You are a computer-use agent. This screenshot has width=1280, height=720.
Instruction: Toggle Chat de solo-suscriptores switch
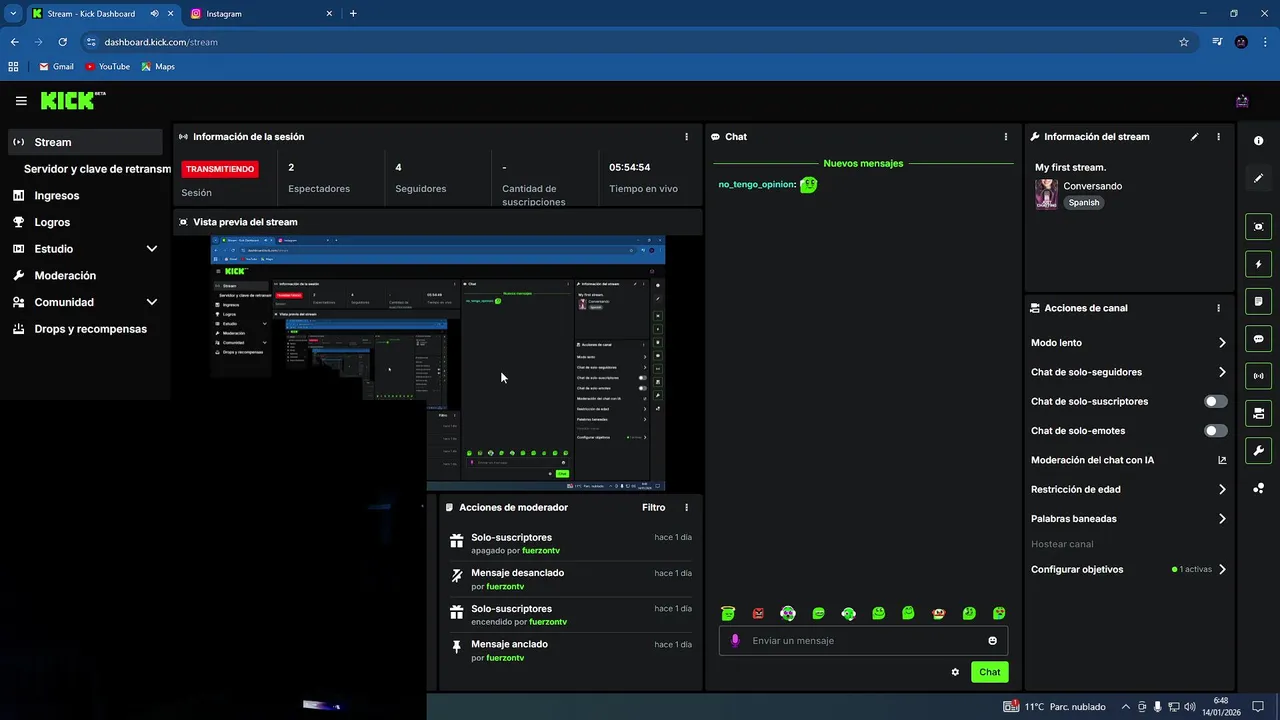pos(1216,401)
